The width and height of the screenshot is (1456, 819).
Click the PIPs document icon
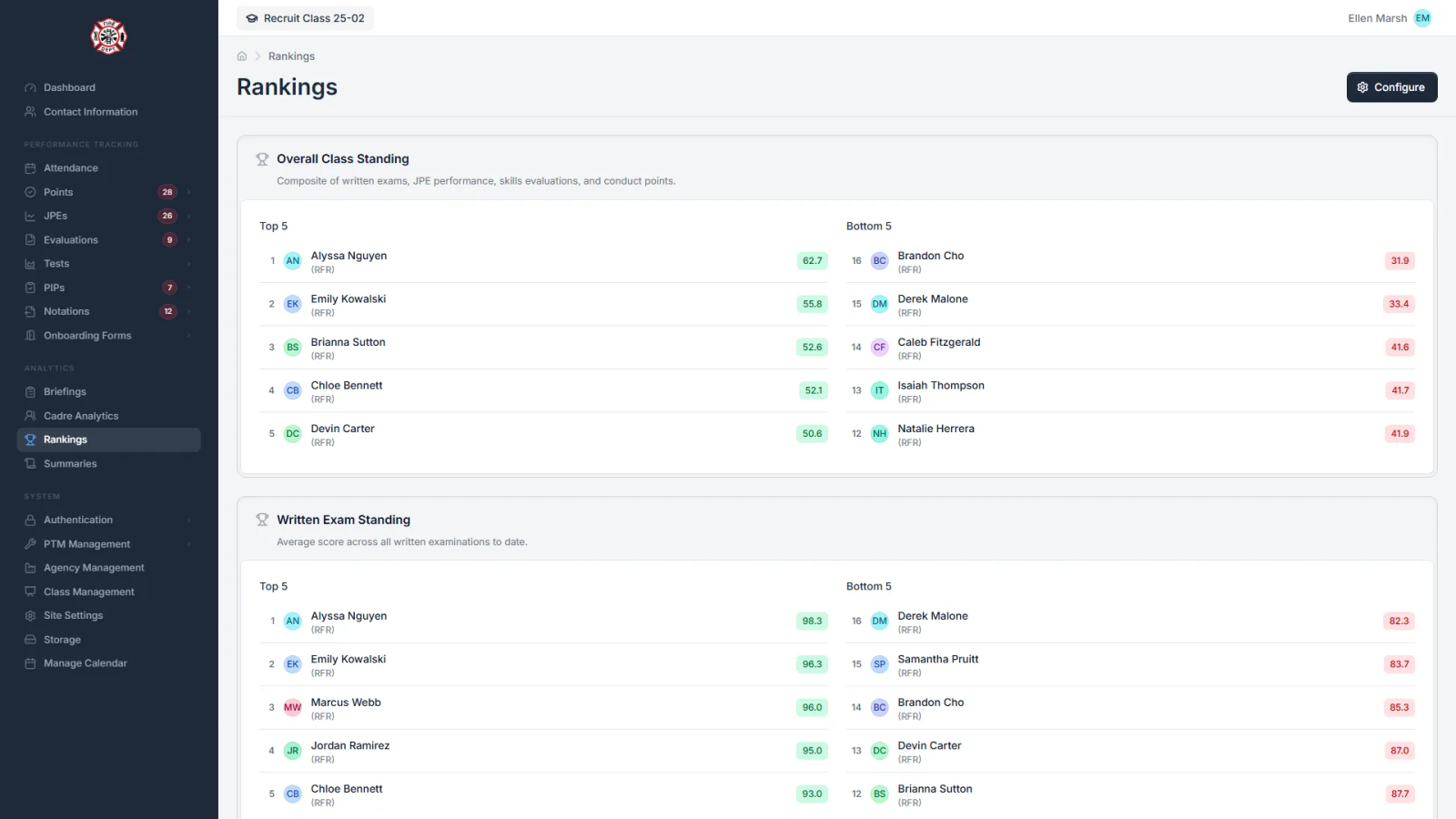coord(30,288)
